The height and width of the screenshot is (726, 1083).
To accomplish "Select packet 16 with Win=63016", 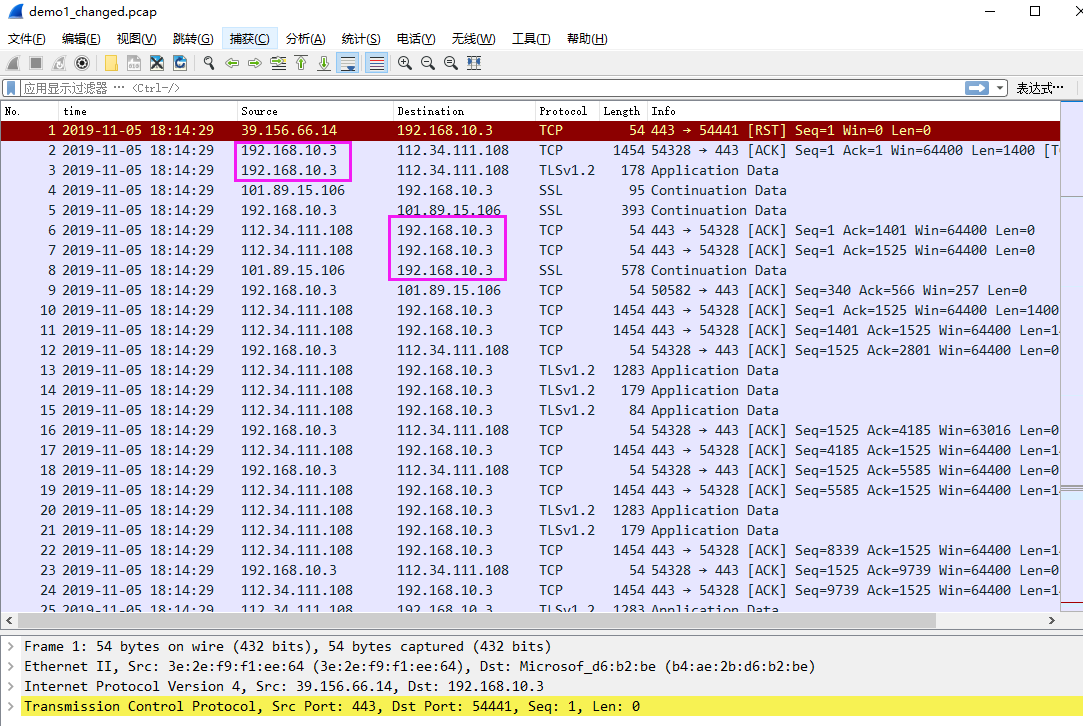I will (x=530, y=431).
